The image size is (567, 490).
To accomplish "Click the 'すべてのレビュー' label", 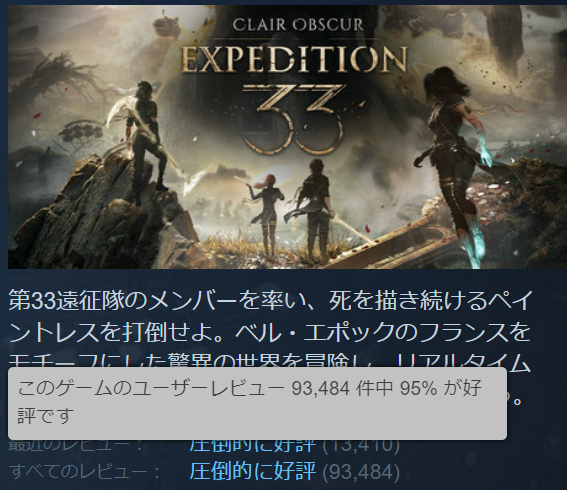I will point(78,472).
